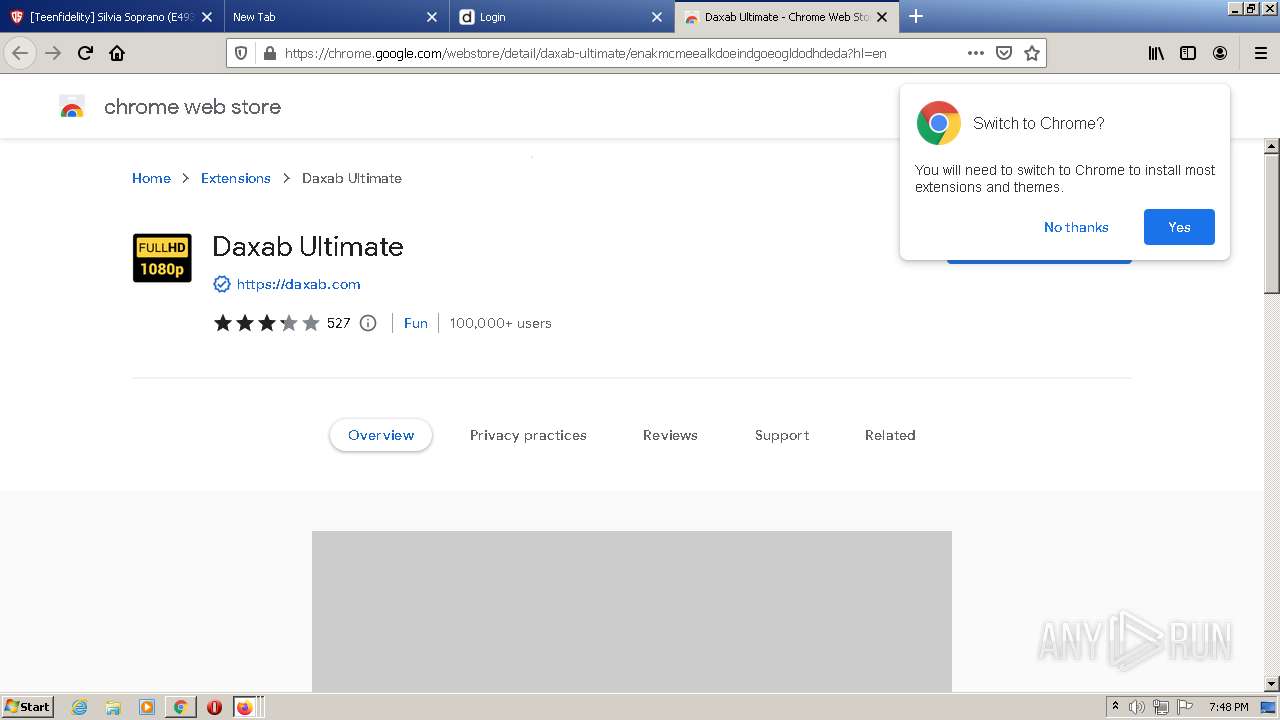Click the verified publisher badge icon
This screenshot has height=720, width=1280.
click(x=222, y=284)
